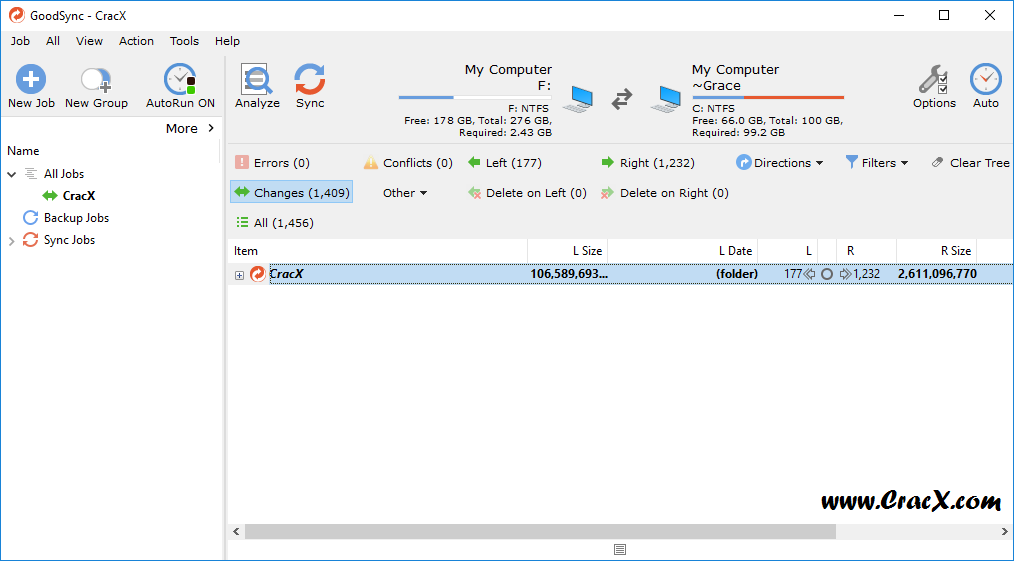
Task: Click the Item column header
Action: tap(378, 251)
